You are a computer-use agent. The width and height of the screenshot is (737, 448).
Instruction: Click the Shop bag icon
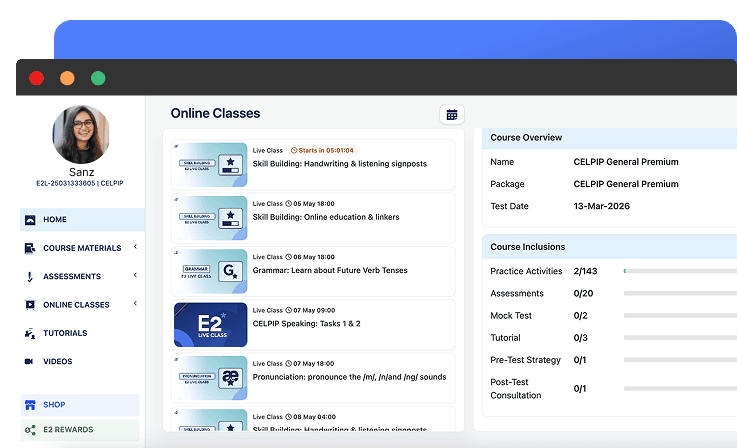point(30,405)
